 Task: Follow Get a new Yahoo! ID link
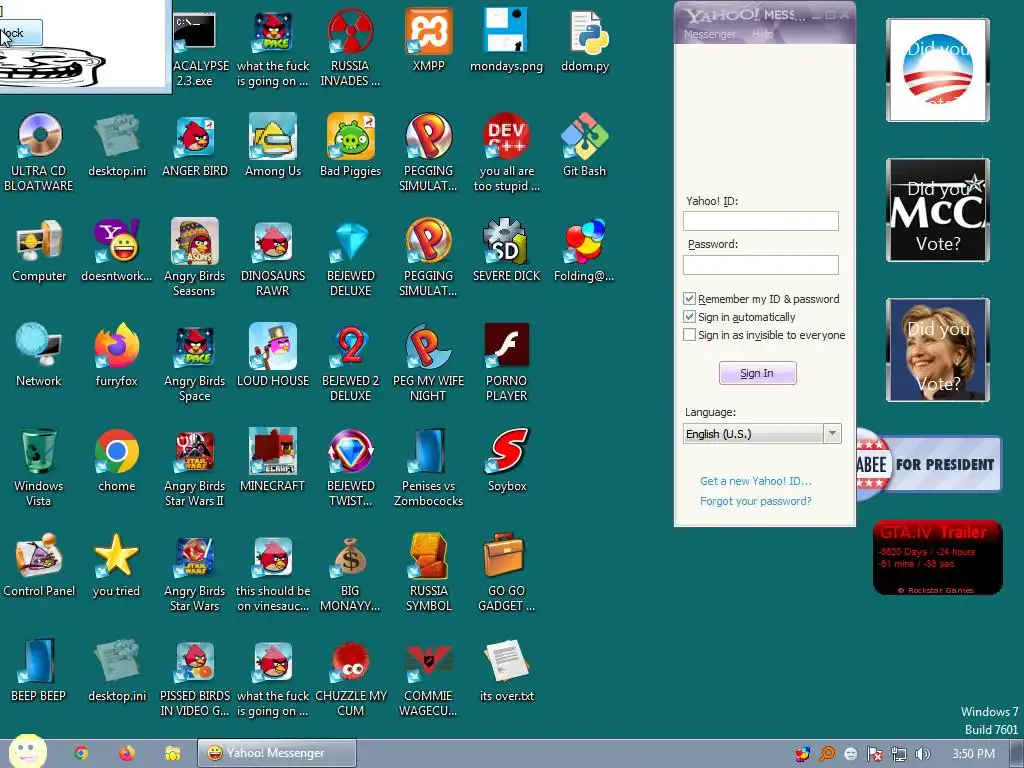click(756, 481)
